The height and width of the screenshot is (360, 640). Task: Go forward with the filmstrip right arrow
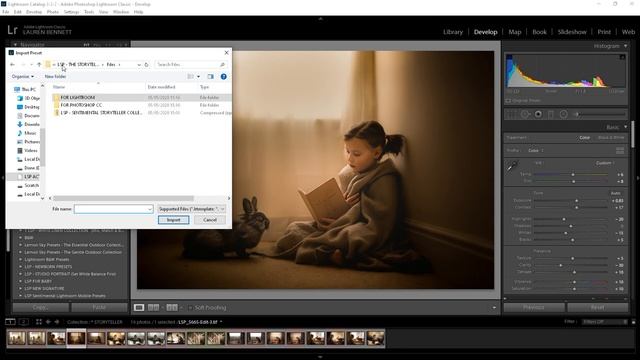[x=57, y=322]
